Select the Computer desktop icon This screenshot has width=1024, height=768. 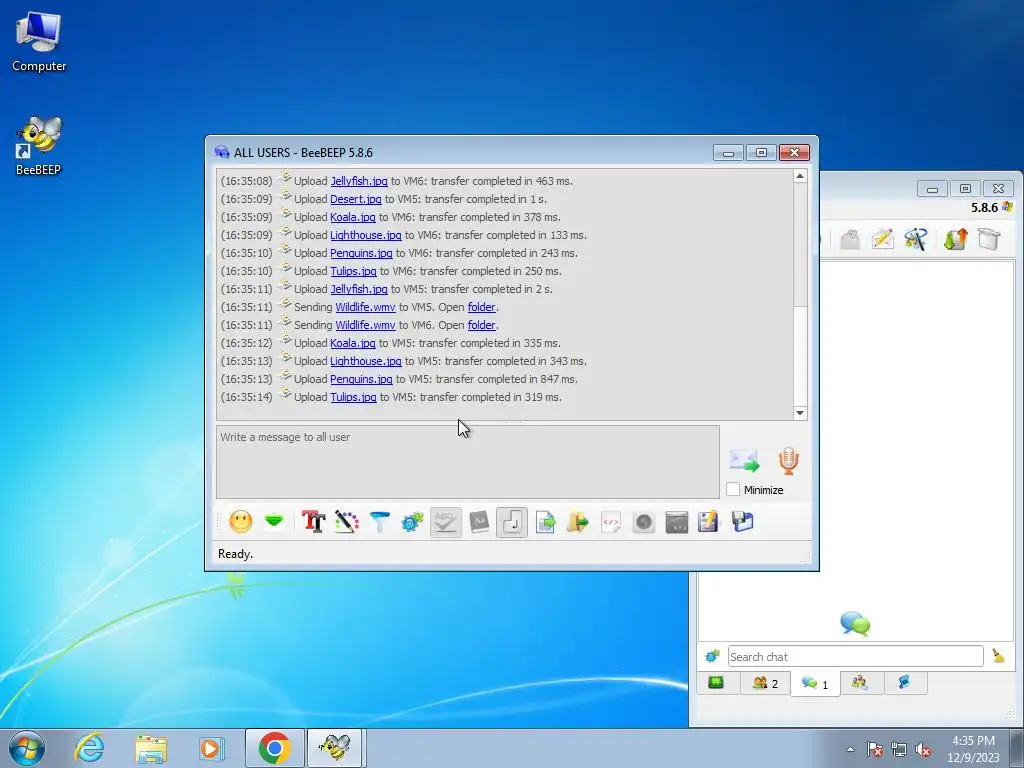pyautogui.click(x=39, y=42)
